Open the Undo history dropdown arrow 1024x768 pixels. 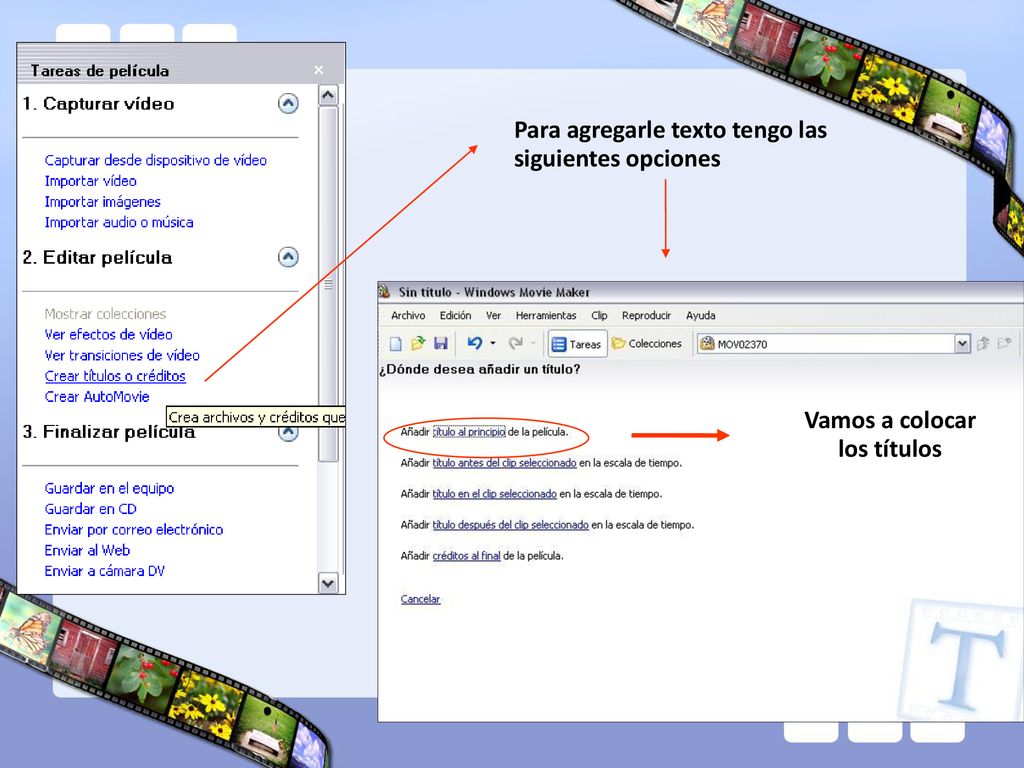tap(493, 343)
